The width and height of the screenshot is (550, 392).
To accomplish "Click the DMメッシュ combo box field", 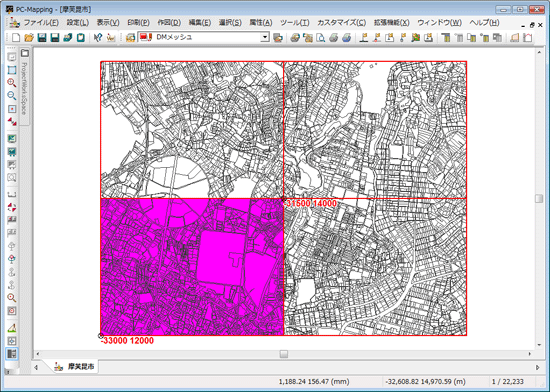I will pos(204,37).
